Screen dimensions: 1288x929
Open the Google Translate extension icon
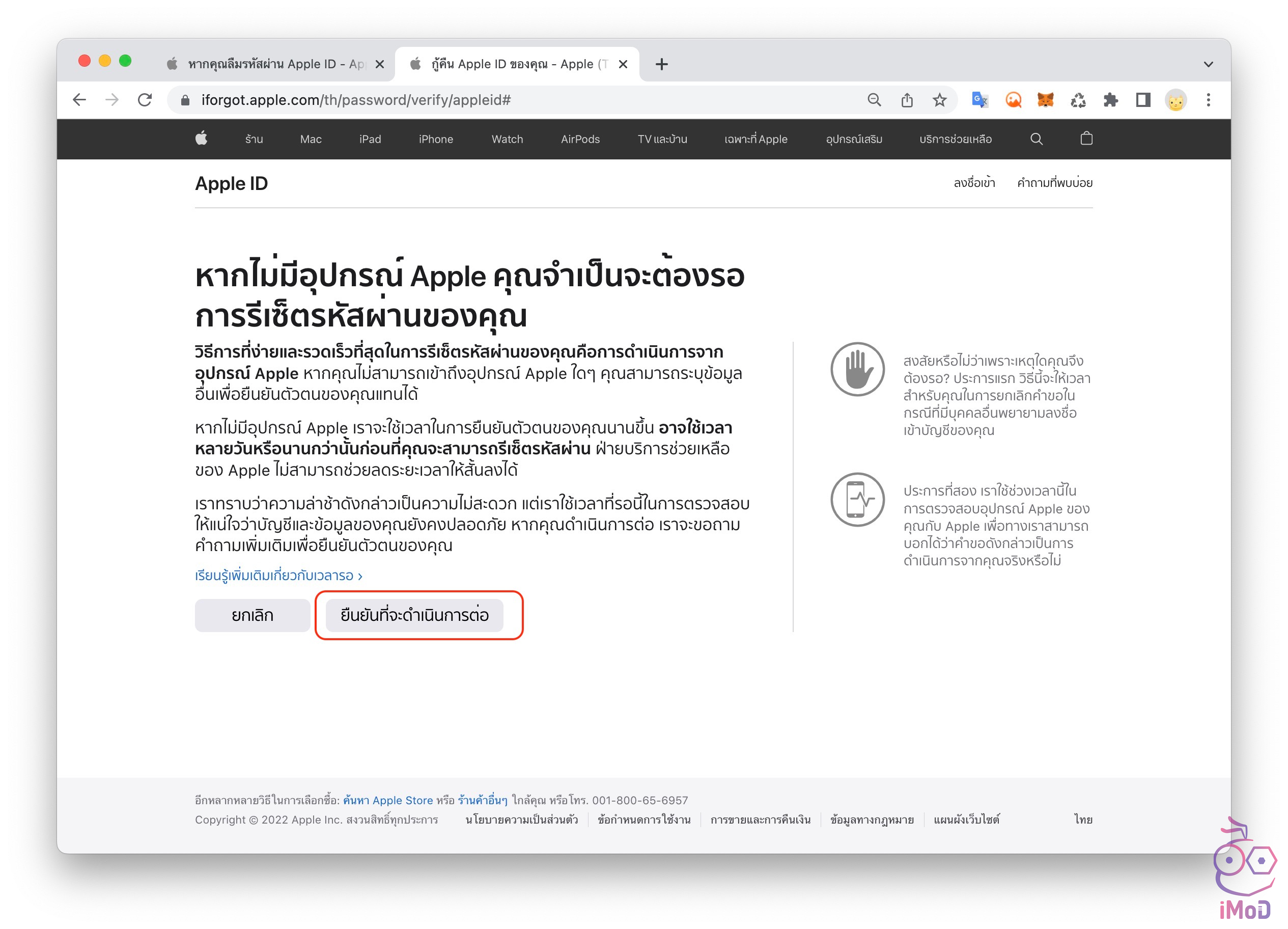click(x=979, y=100)
